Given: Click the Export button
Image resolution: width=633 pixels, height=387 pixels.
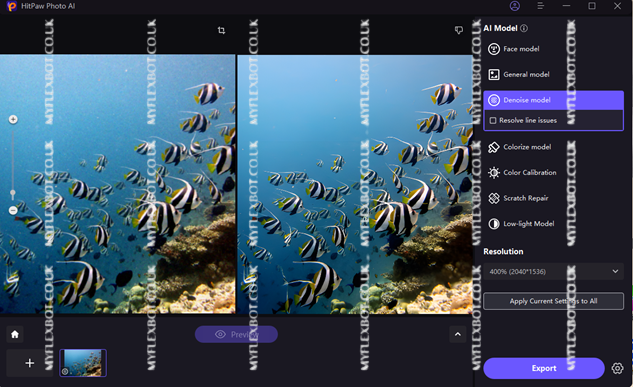Looking at the screenshot, I should (544, 368).
